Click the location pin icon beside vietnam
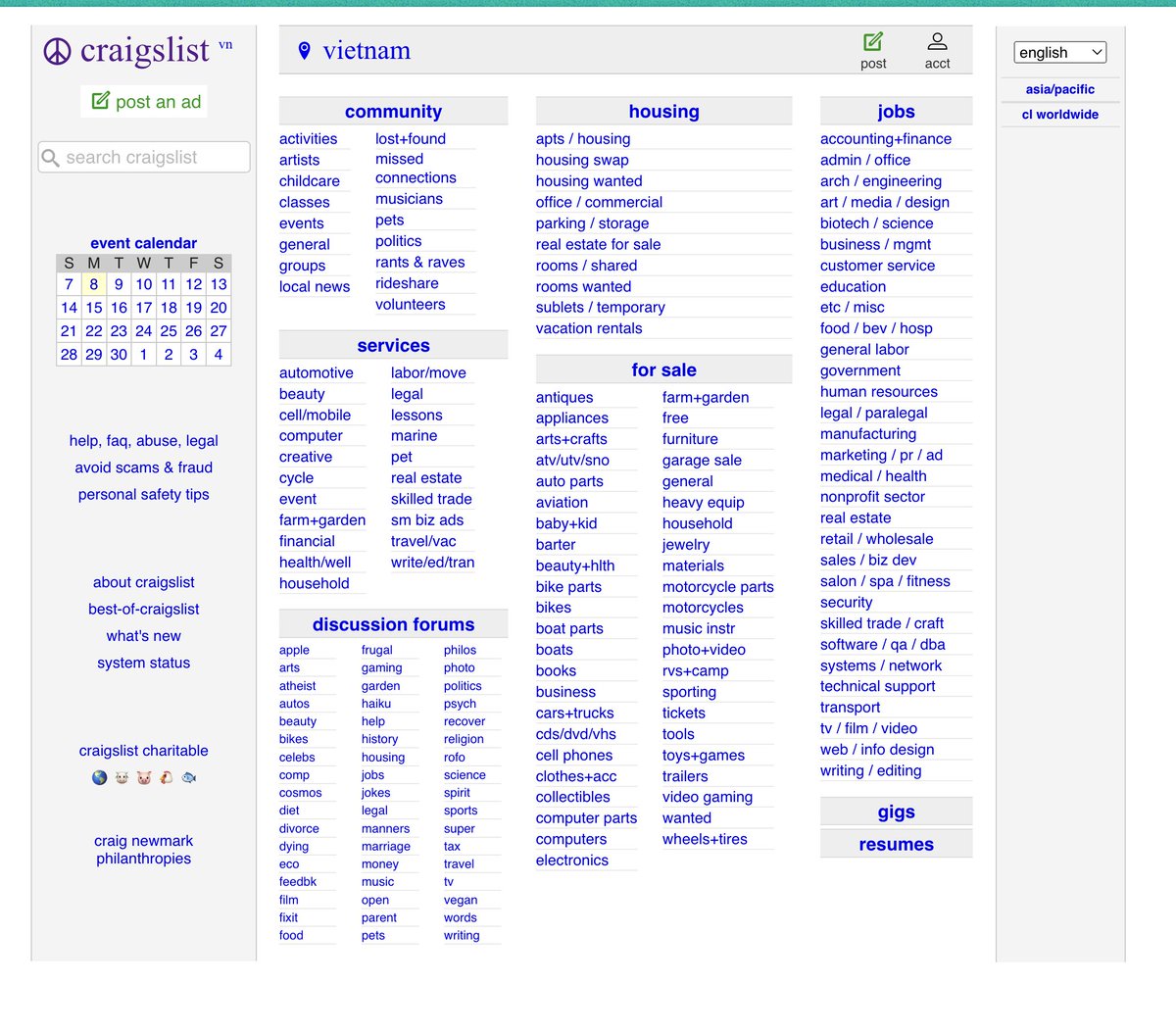This screenshot has width=1176, height=1033. coord(304,51)
